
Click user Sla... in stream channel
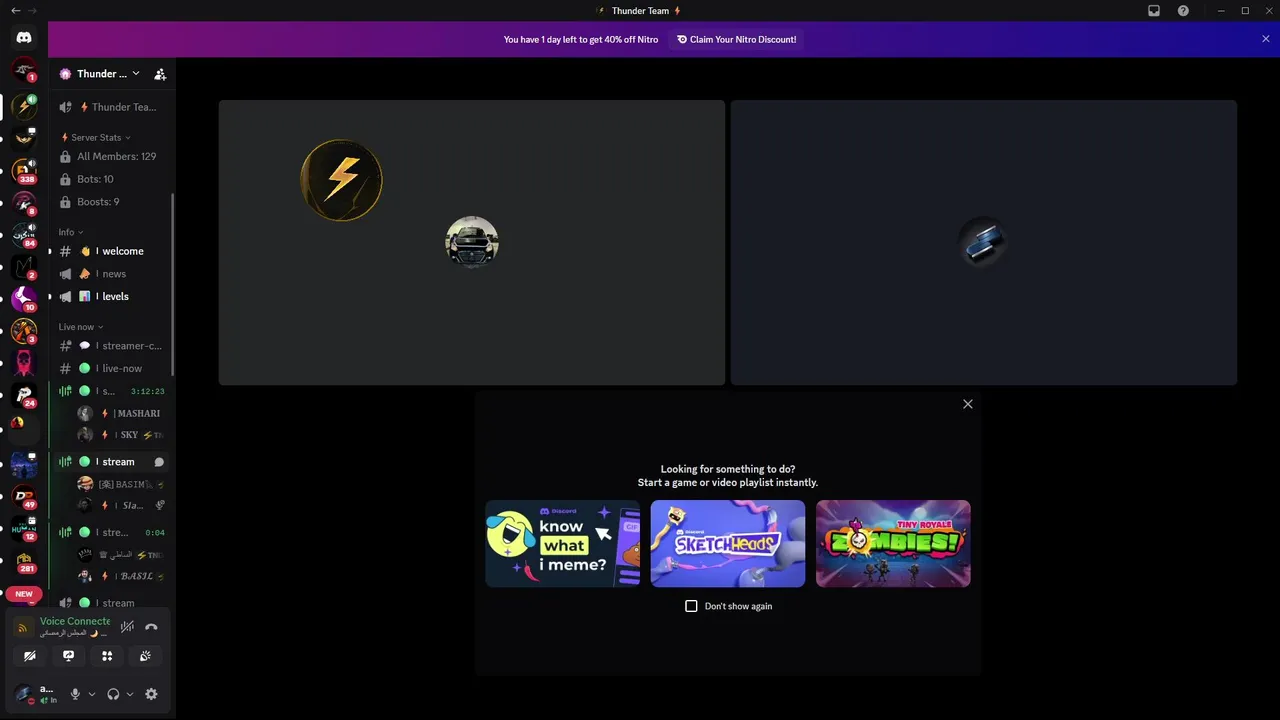pos(120,506)
